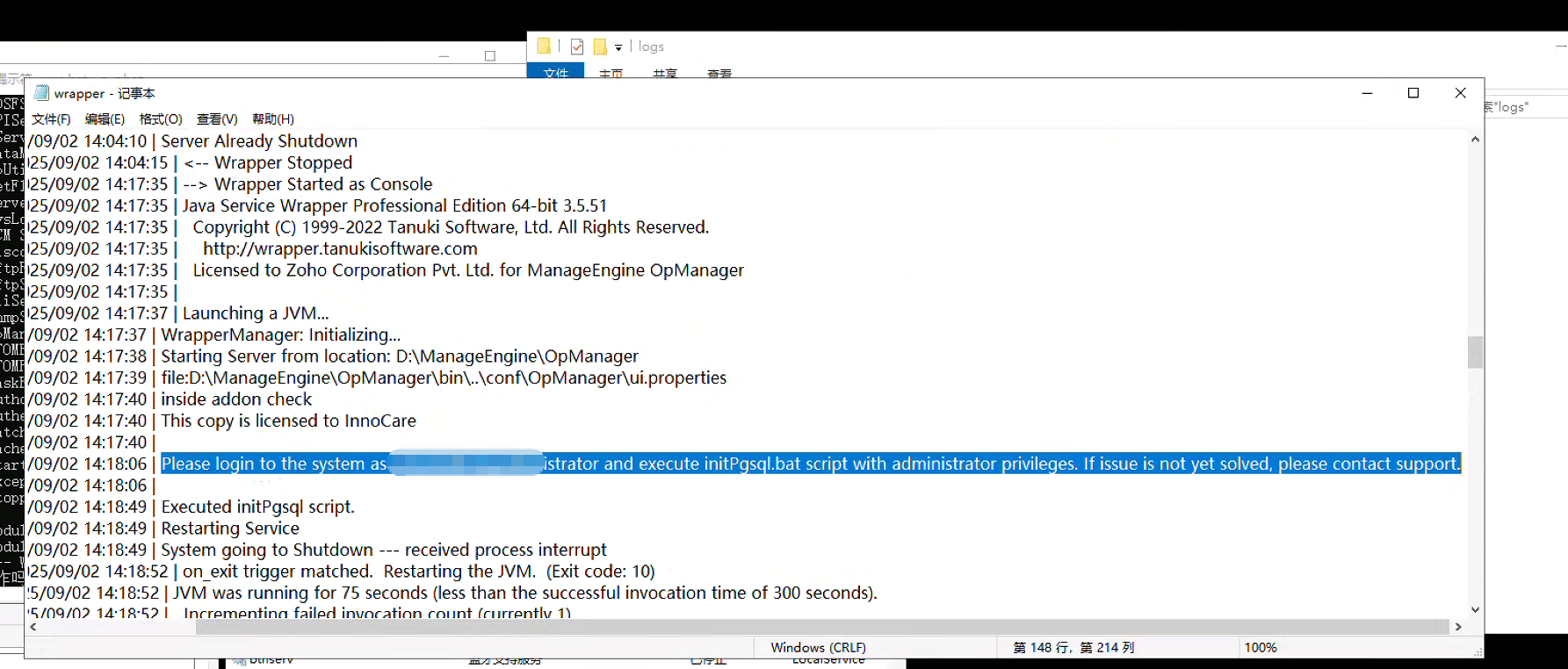Click the vertical scrollbar down arrow in Notepad

point(1475,609)
